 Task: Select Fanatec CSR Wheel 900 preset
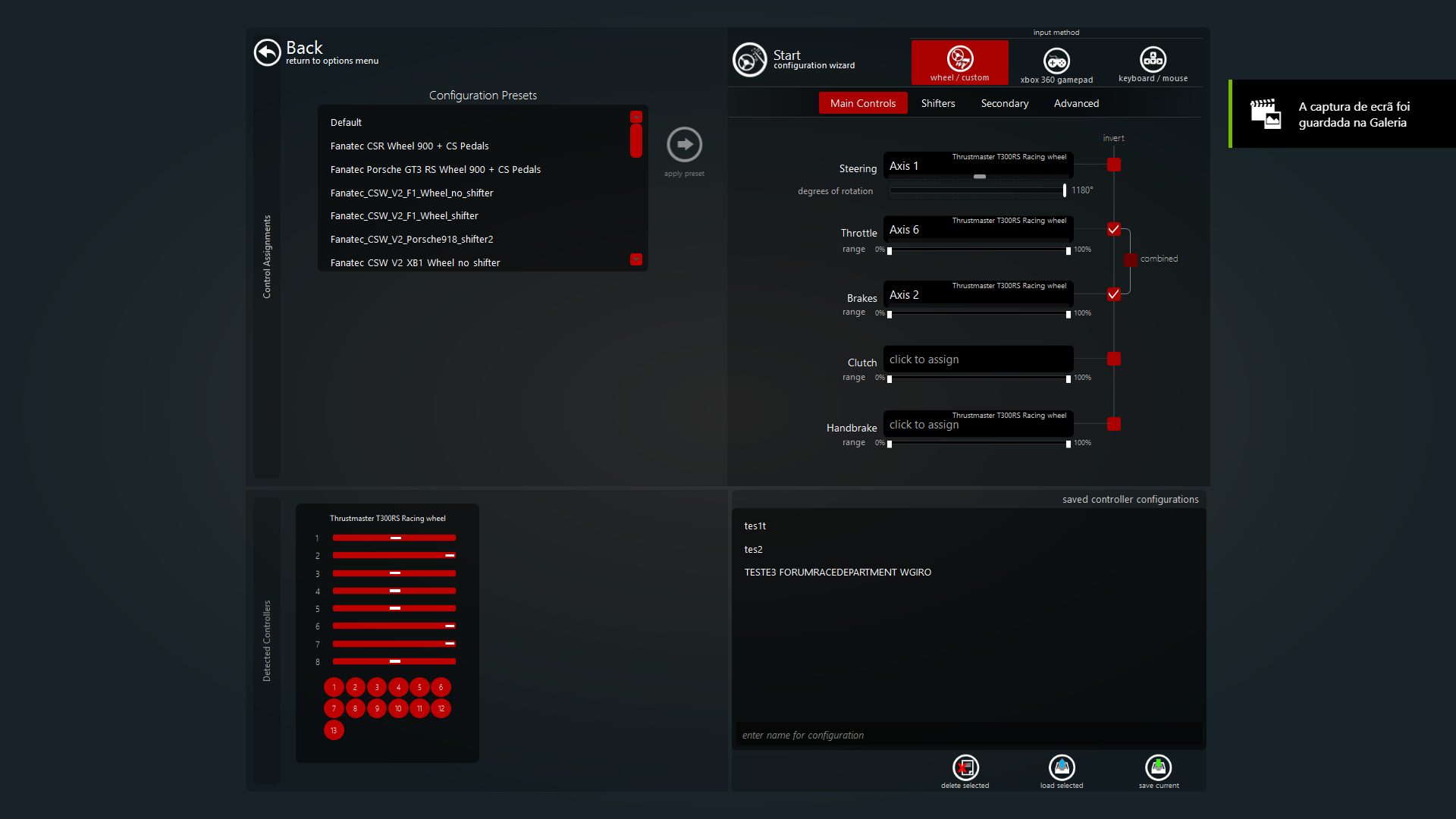tap(409, 146)
